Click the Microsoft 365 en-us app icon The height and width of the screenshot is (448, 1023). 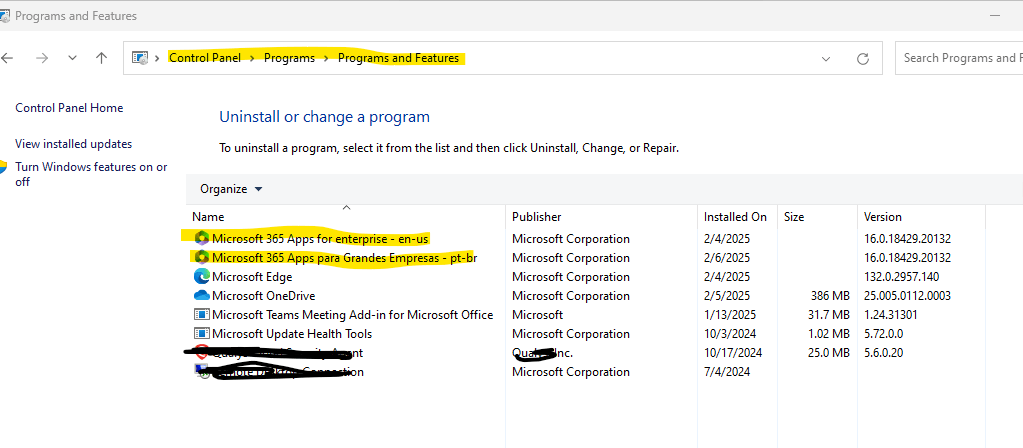coord(202,238)
